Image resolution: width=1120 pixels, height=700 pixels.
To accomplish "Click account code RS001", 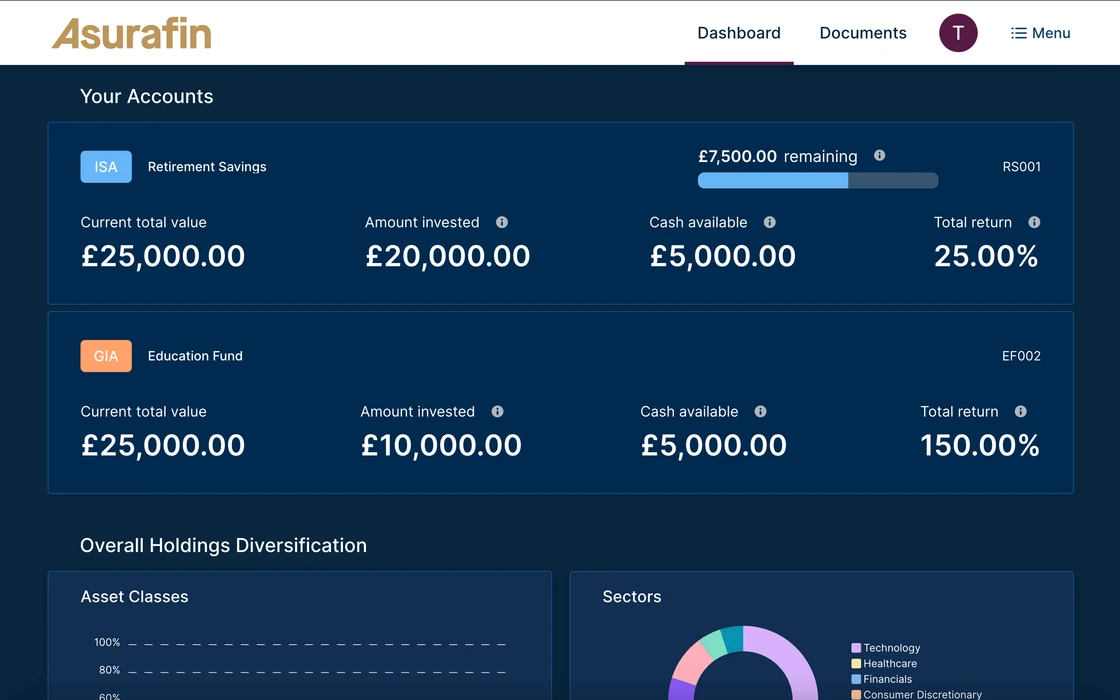I will click(x=1021, y=166).
